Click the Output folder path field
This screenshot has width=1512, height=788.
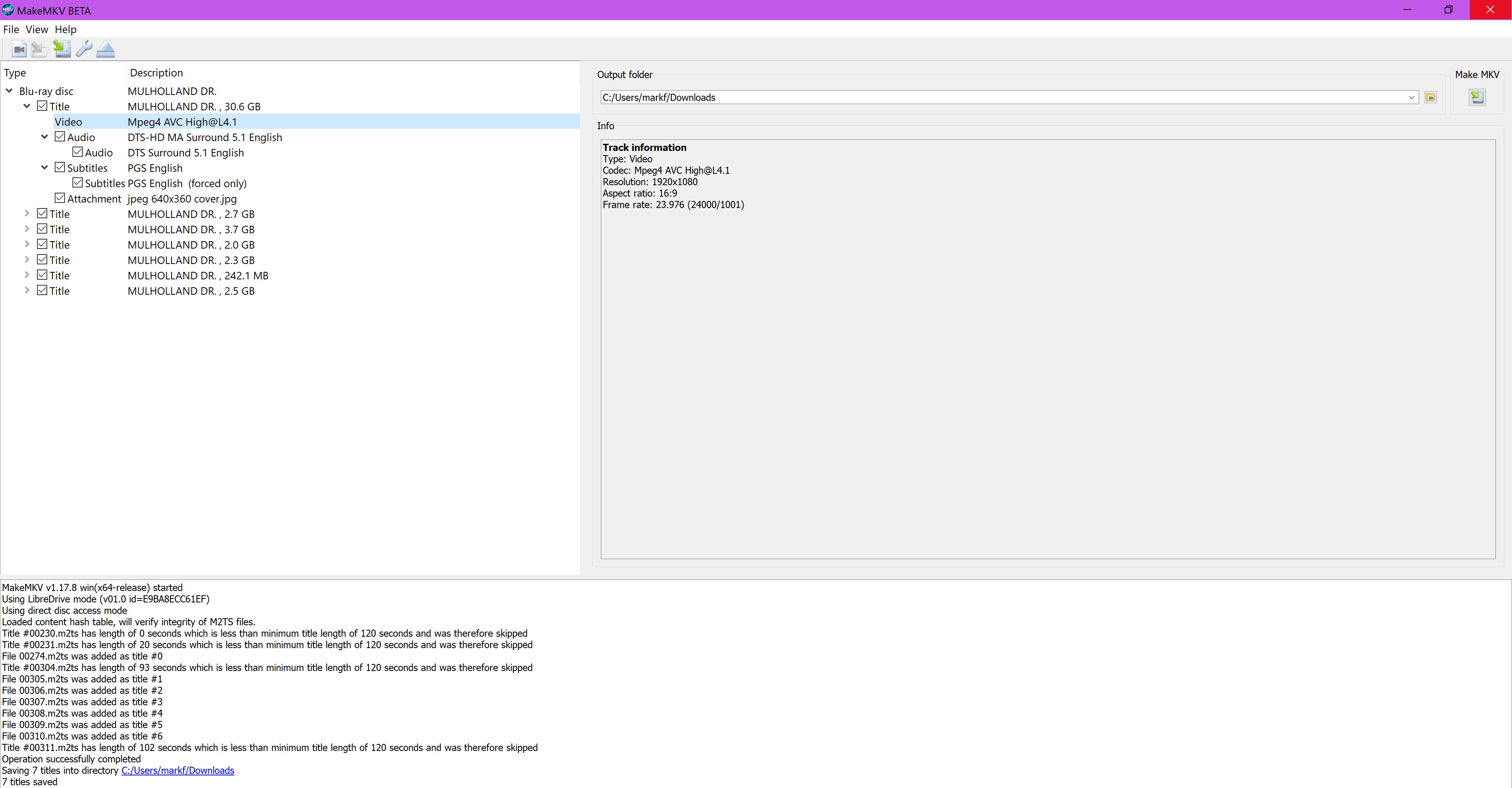(1009, 97)
